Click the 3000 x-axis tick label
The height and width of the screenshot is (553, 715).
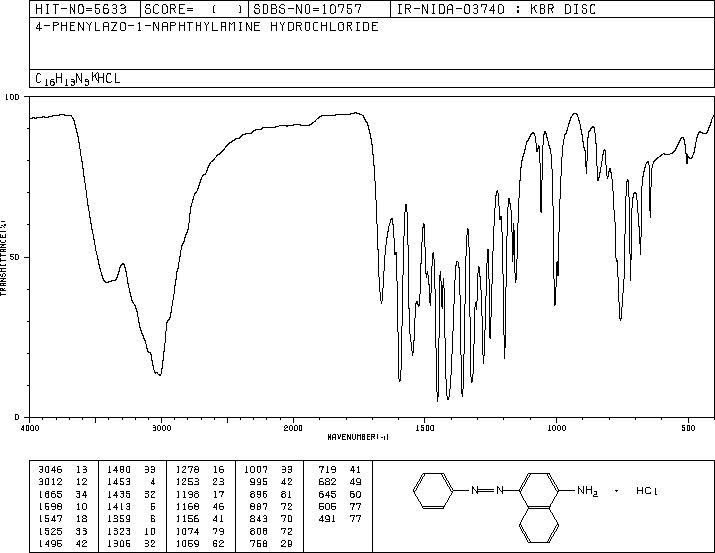tap(162, 428)
